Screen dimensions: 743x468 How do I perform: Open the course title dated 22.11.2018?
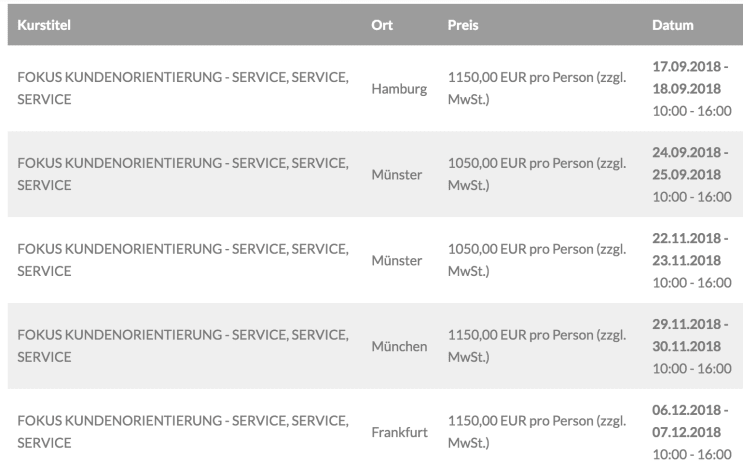(x=183, y=260)
